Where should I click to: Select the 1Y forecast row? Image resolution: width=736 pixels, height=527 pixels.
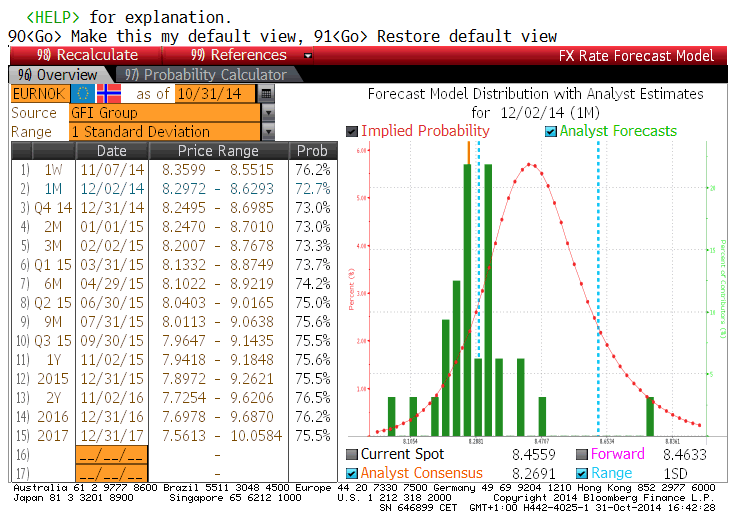pyautogui.click(x=174, y=360)
